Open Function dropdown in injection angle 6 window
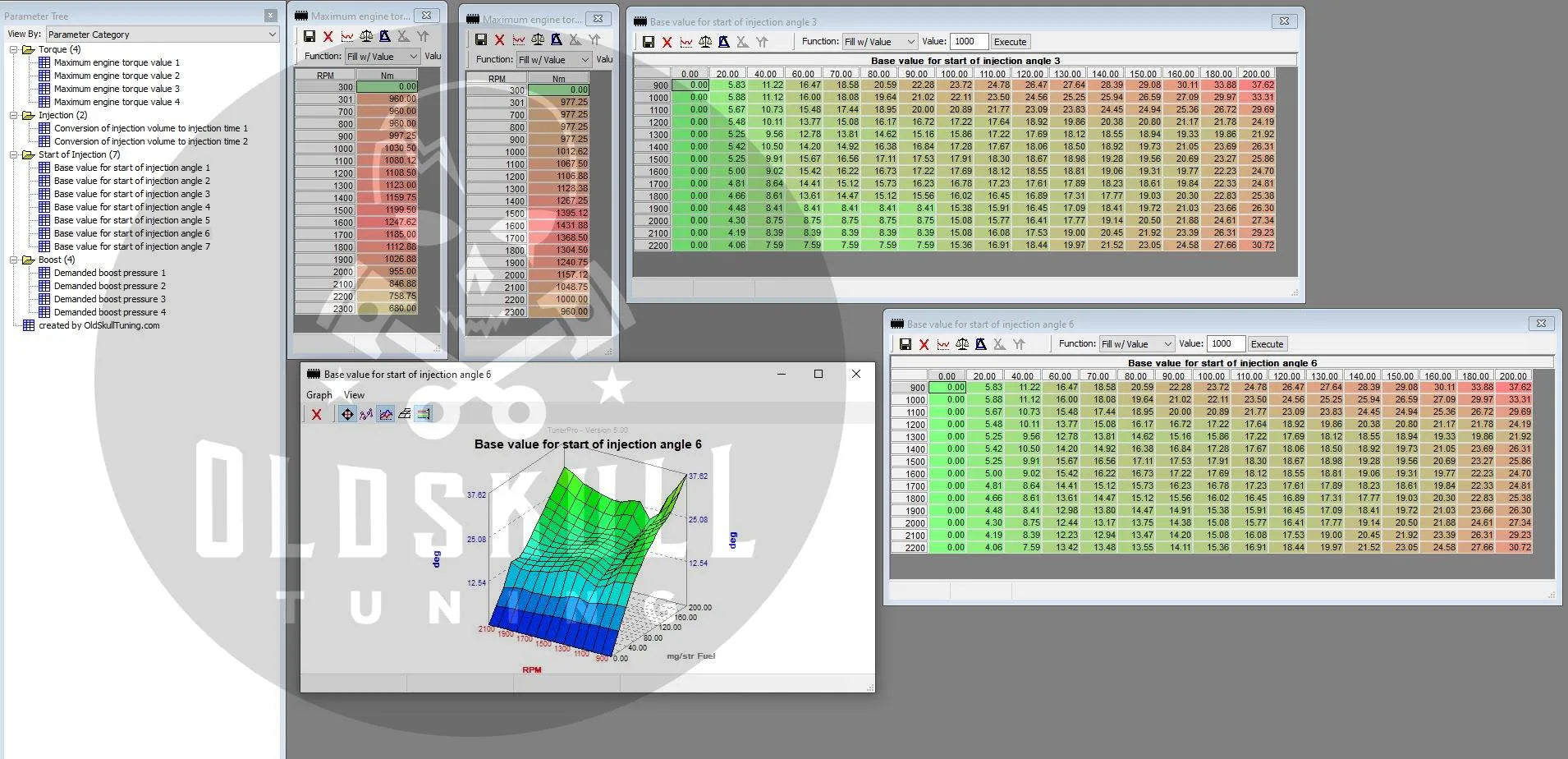Viewport: 1568px width, 759px height. [x=1137, y=344]
